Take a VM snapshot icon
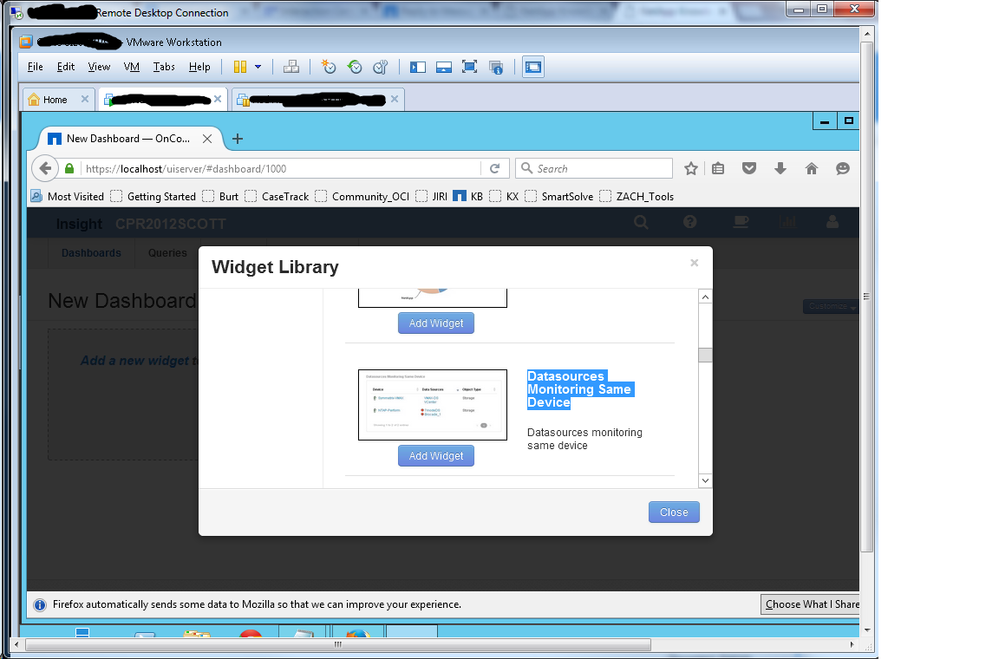The width and height of the screenshot is (999, 659). 328,67
